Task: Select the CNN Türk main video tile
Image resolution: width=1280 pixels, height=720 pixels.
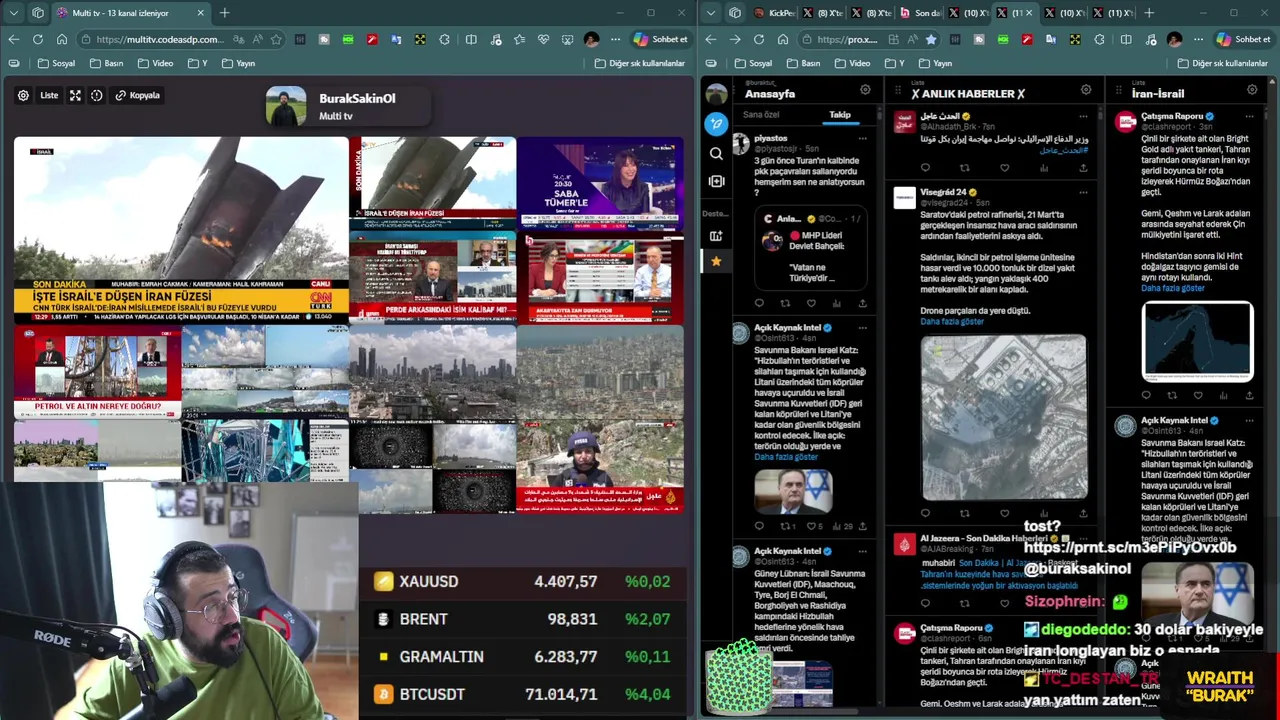Action: [x=181, y=230]
